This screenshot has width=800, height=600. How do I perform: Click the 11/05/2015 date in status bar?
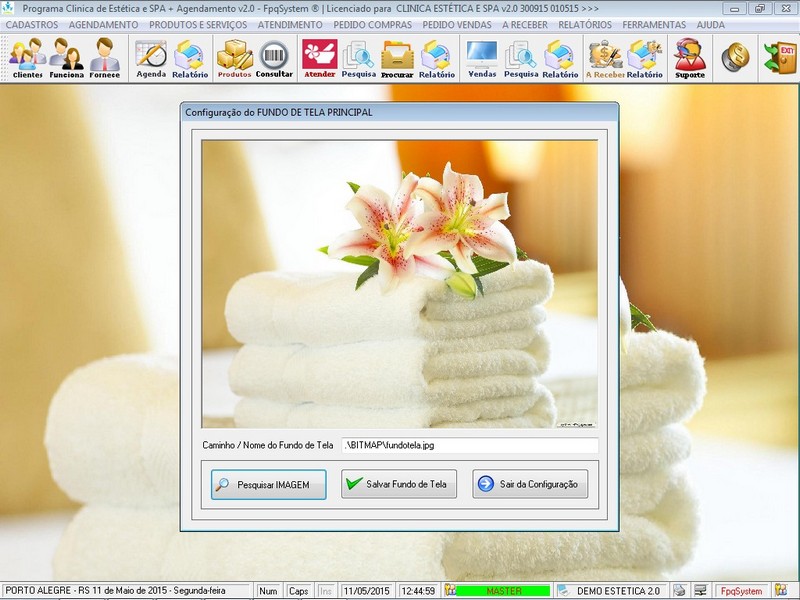(366, 591)
